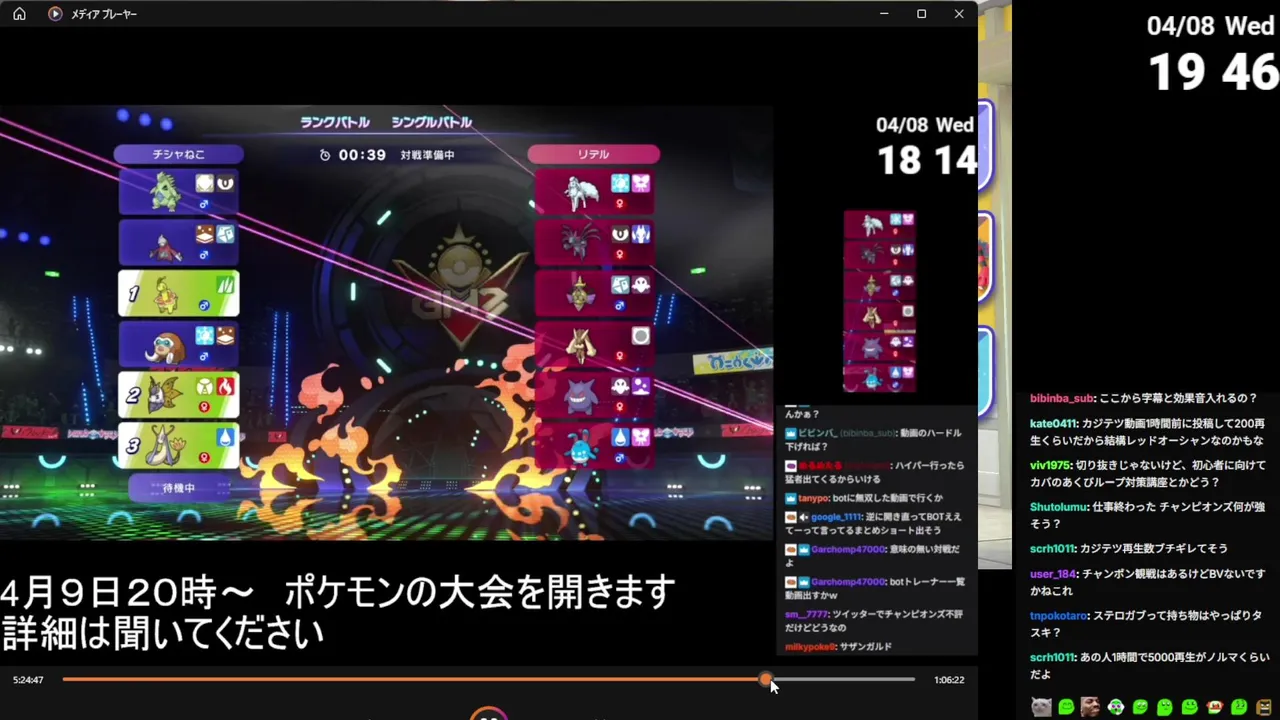
Task: Click the player name チシャねこ banner
Action: 178,154
